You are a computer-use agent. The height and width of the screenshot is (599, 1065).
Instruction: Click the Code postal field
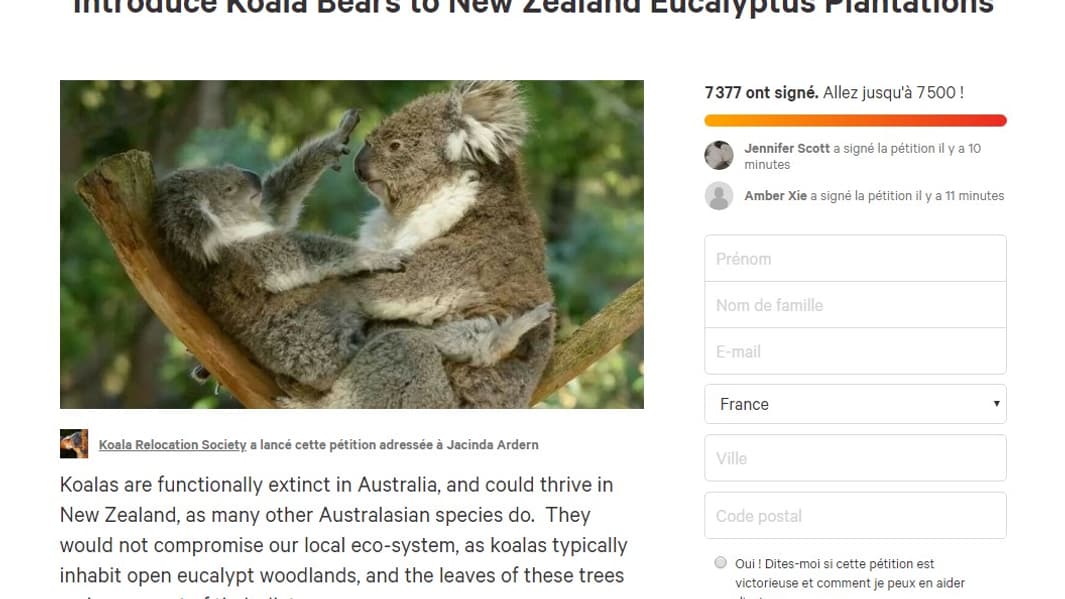(x=855, y=515)
